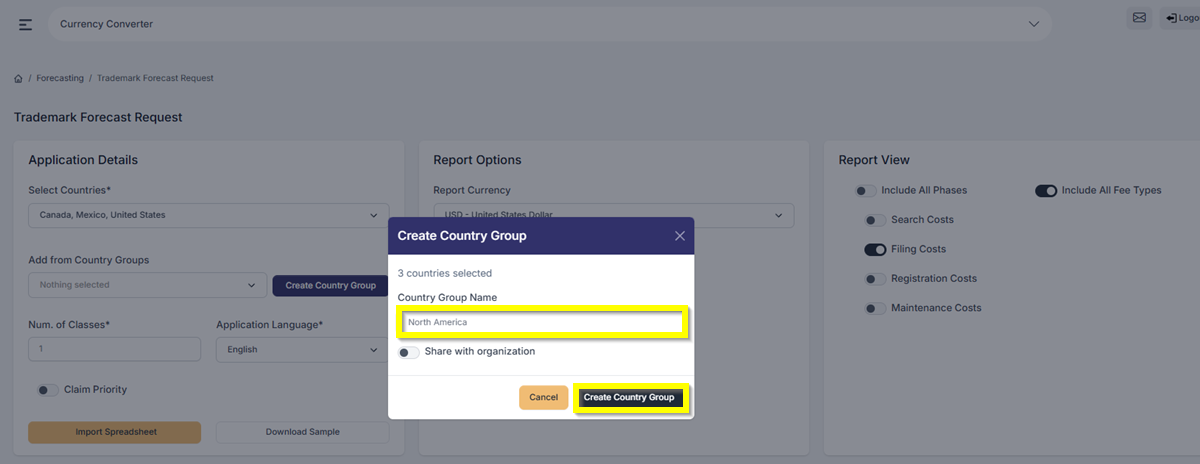Click the home breadcrumb icon
Screen dimensions: 1200x464
click(x=18, y=78)
